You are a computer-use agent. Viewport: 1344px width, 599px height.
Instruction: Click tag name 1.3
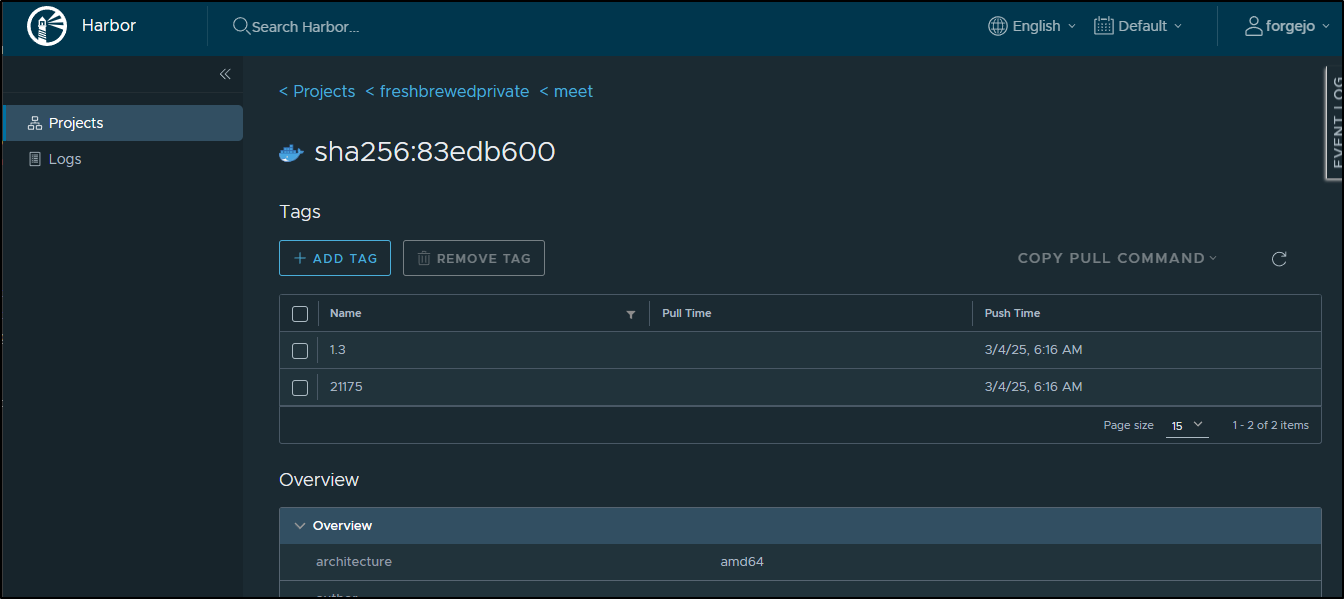[338, 350]
